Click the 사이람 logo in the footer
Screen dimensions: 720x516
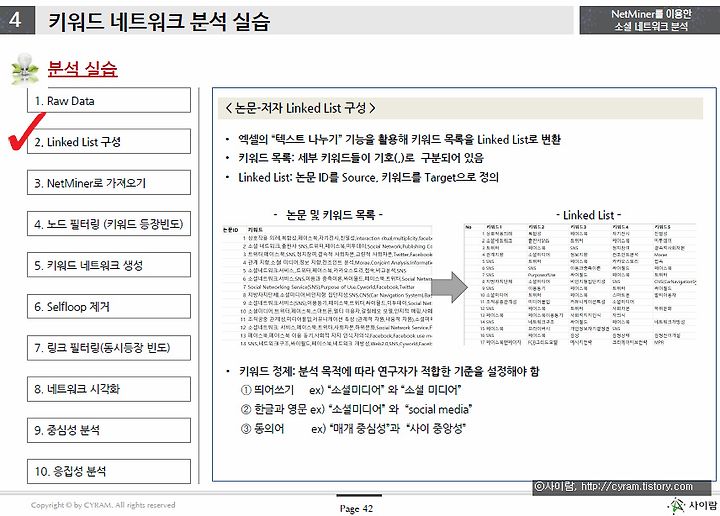(693, 505)
